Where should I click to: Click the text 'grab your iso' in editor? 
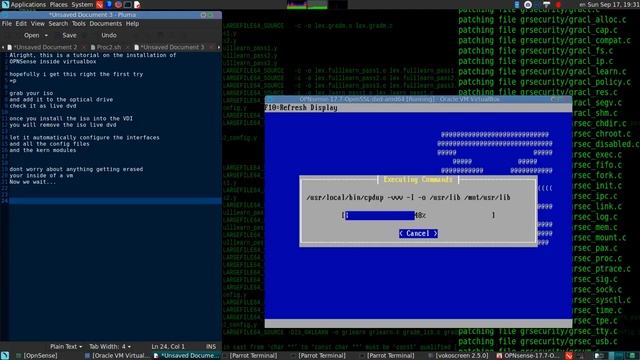(x=31, y=93)
